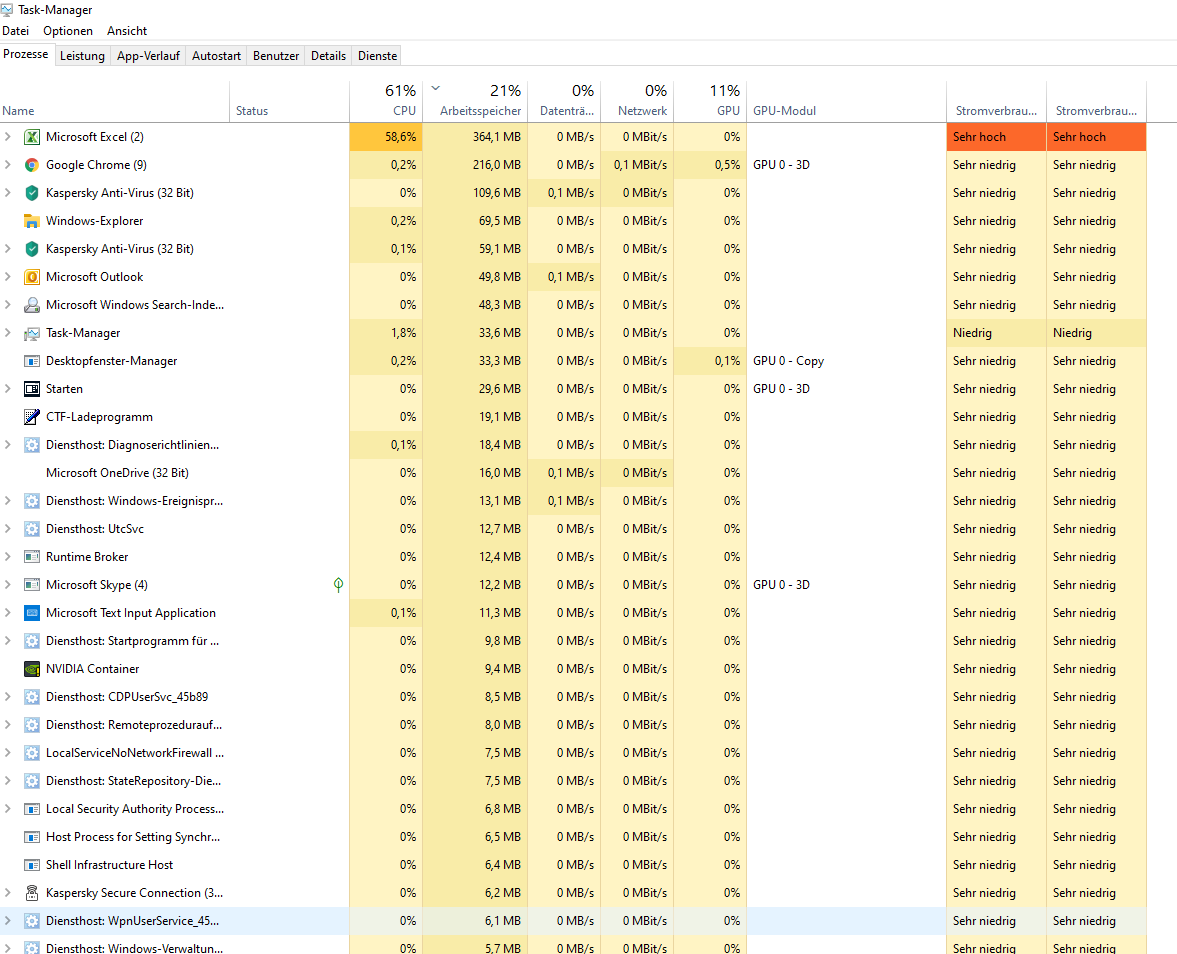Switch to the App-Verlauf tab
The width and height of the screenshot is (1177, 954).
tap(149, 56)
